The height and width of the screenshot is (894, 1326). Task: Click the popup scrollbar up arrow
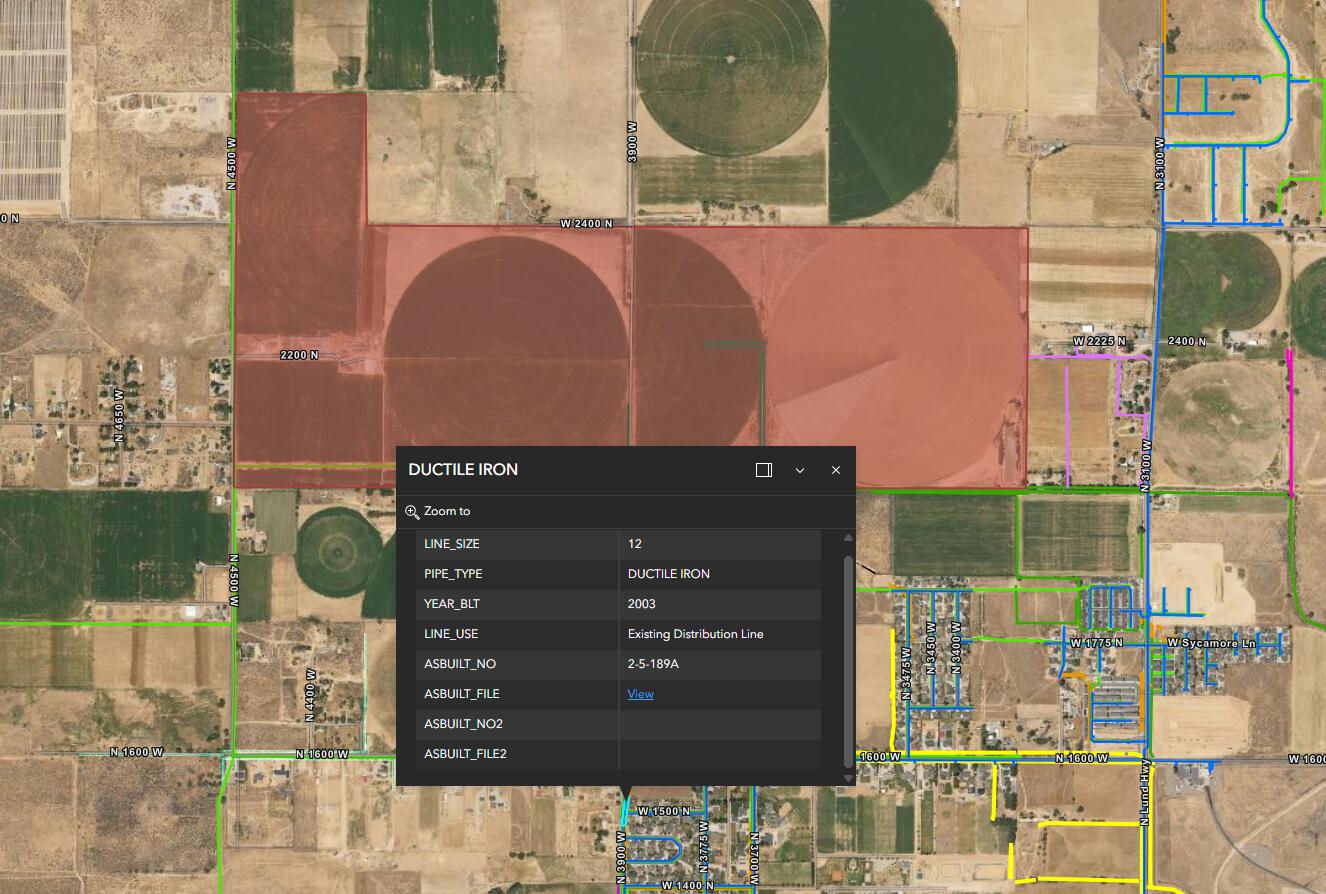click(849, 538)
